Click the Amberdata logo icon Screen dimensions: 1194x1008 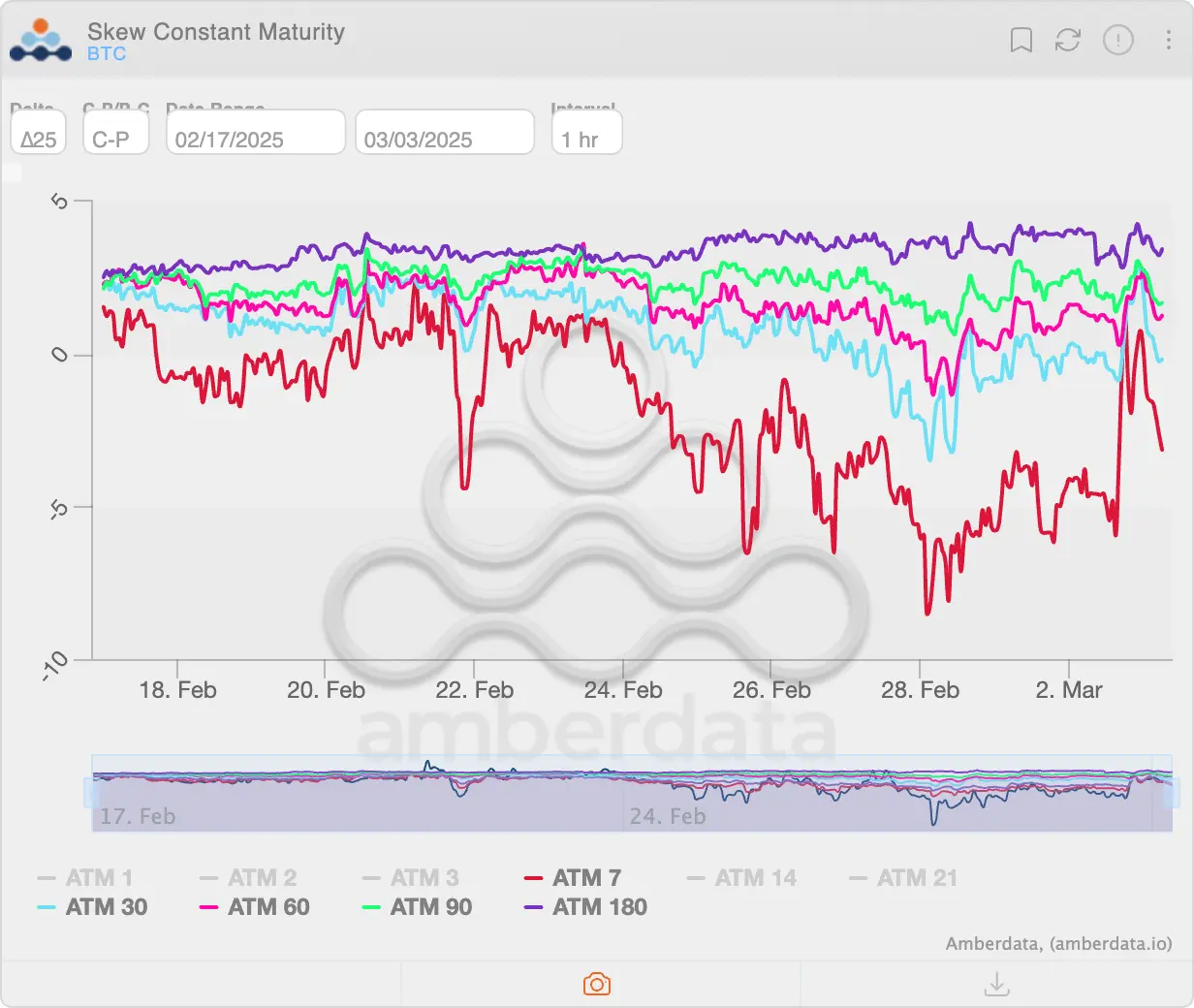click(x=41, y=41)
